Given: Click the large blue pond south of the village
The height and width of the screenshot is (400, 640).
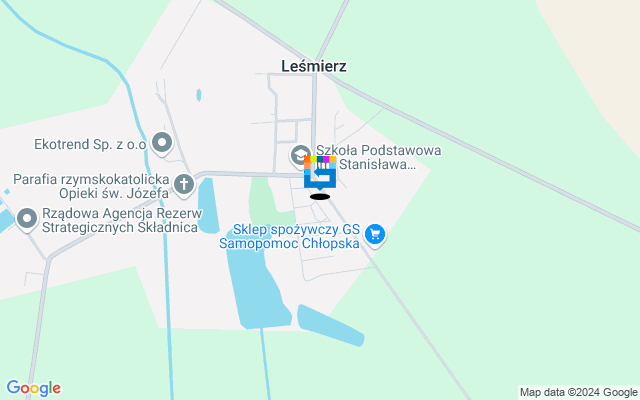Looking at the screenshot, I should point(258,286).
